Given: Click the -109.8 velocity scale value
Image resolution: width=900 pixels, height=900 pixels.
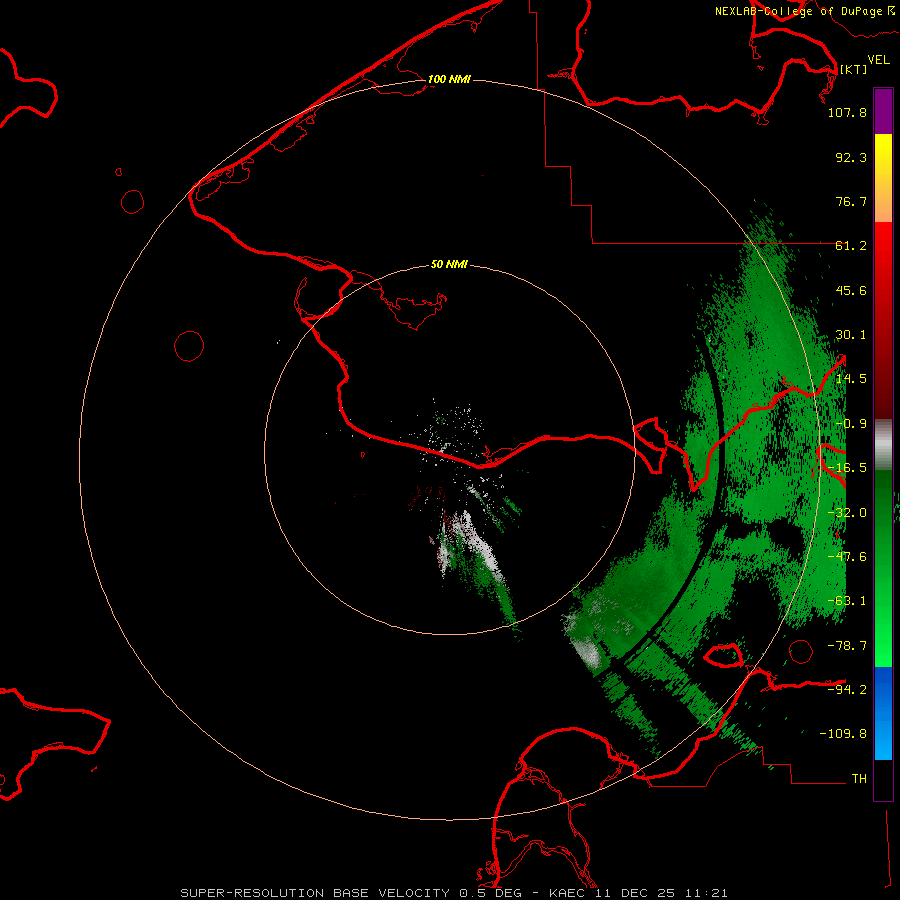Looking at the screenshot, I should [843, 734].
